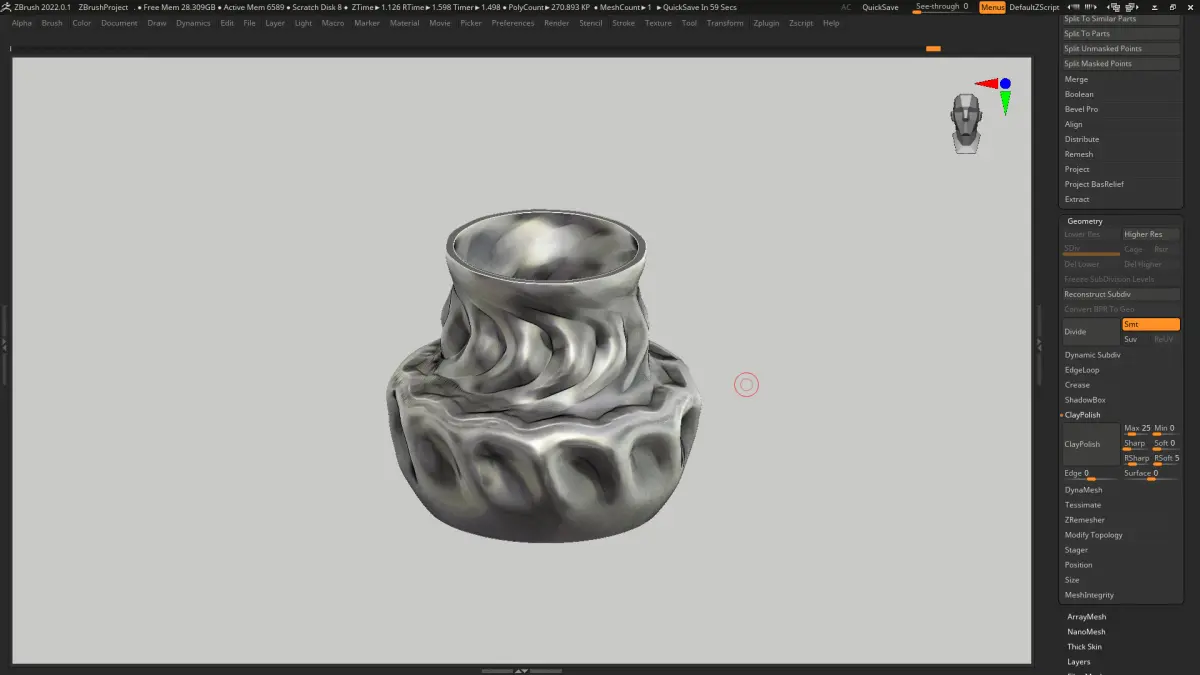1200x675 pixels.
Task: Click the Split Masked Points button
Action: 1121,63
